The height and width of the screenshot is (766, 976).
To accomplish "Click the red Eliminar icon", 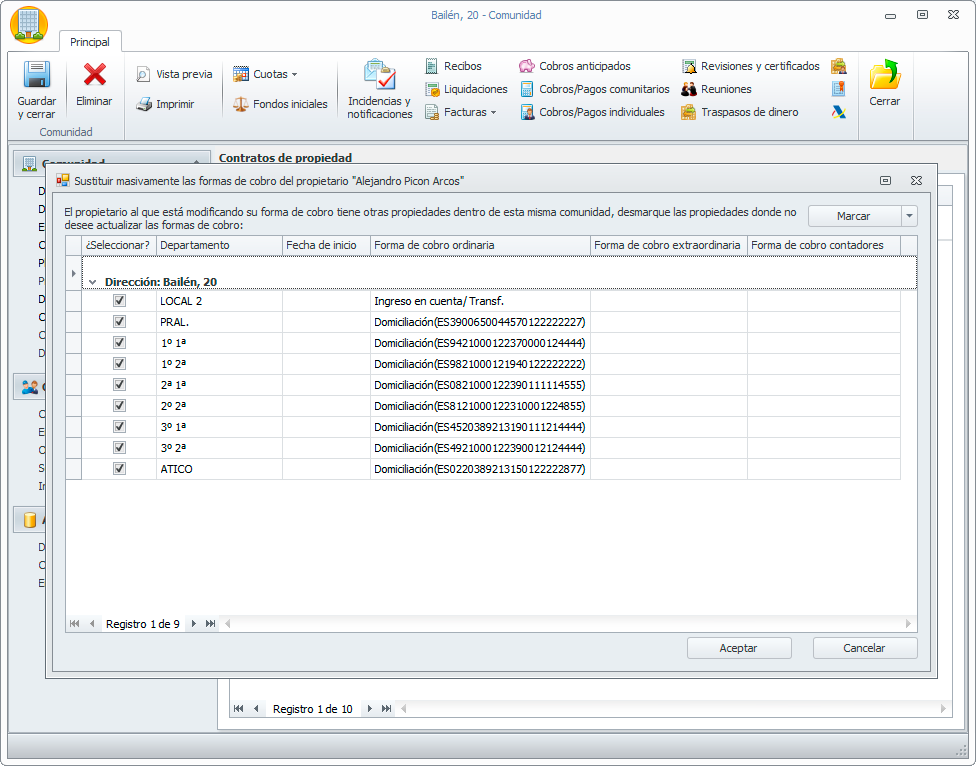I will point(95,75).
